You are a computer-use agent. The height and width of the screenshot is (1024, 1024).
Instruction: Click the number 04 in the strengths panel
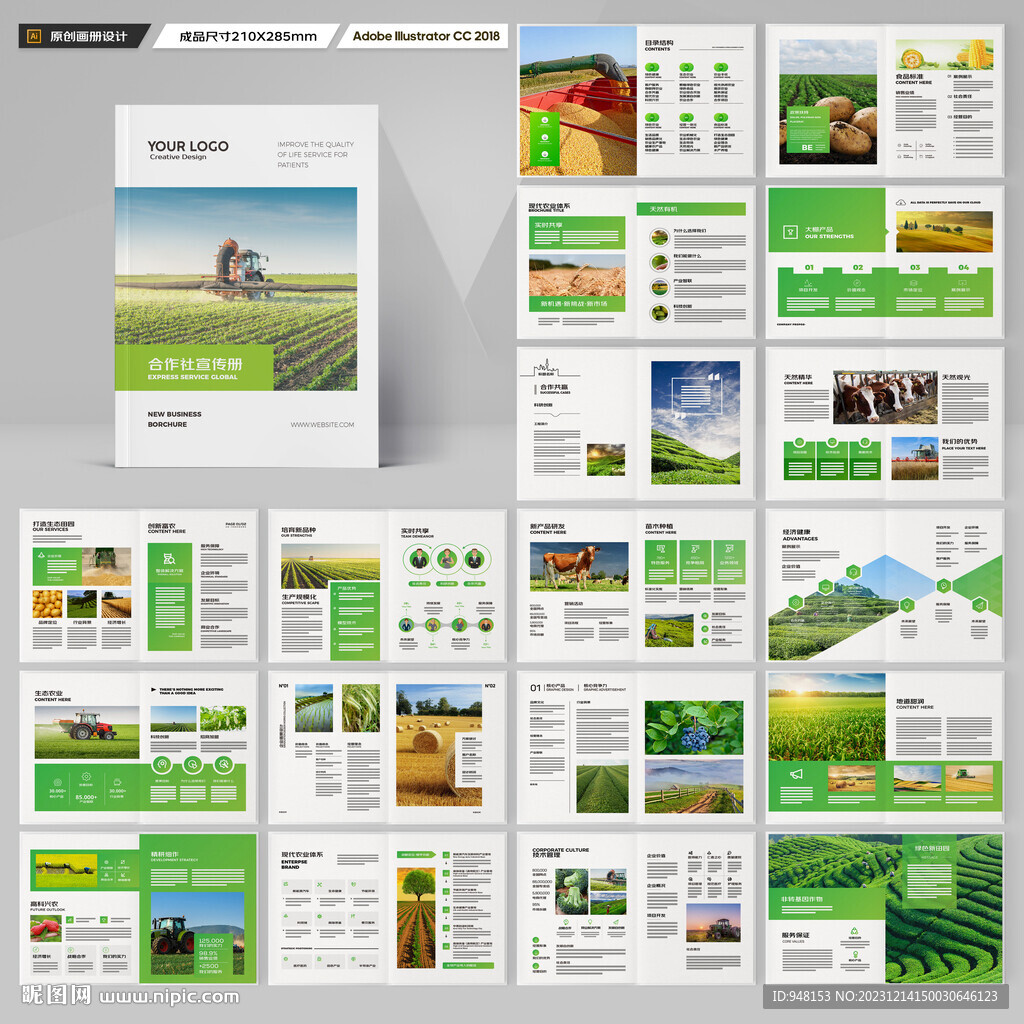[x=963, y=267]
